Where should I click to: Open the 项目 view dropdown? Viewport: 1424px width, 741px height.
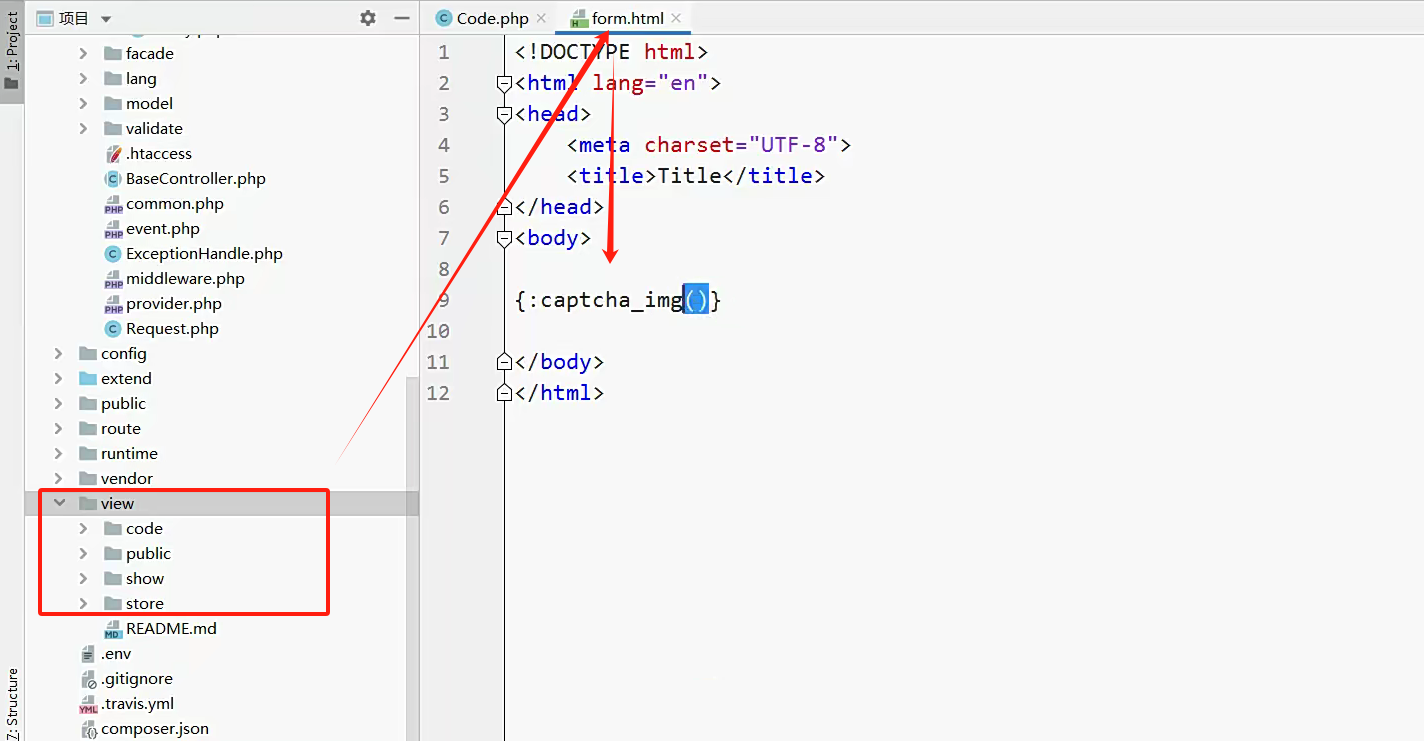point(105,17)
